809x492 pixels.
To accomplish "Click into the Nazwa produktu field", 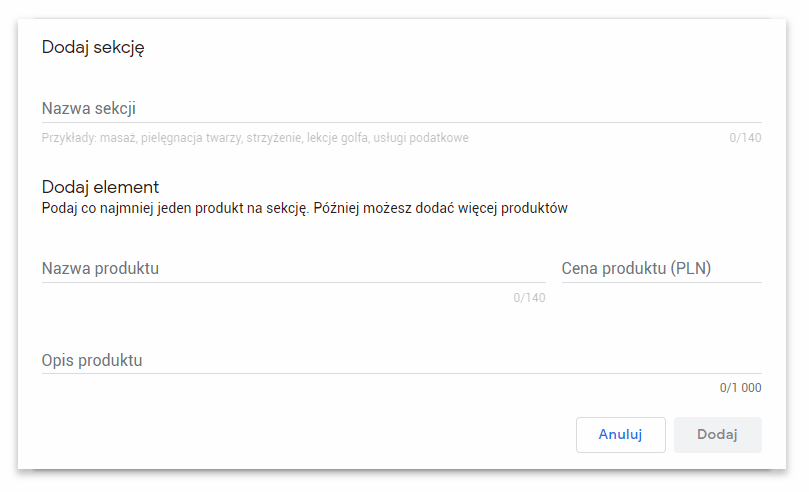I will point(294,269).
